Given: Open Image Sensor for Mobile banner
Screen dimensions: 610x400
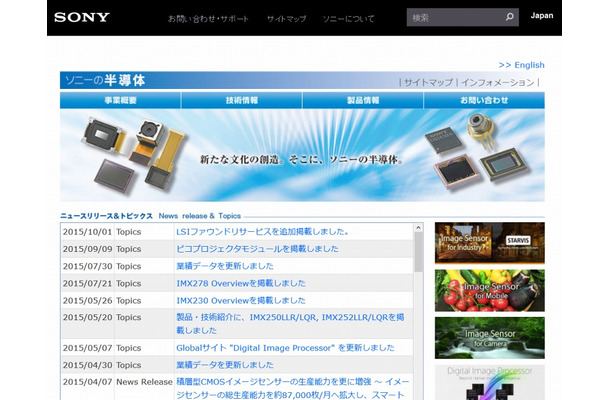Looking at the screenshot, I should 490,291.
